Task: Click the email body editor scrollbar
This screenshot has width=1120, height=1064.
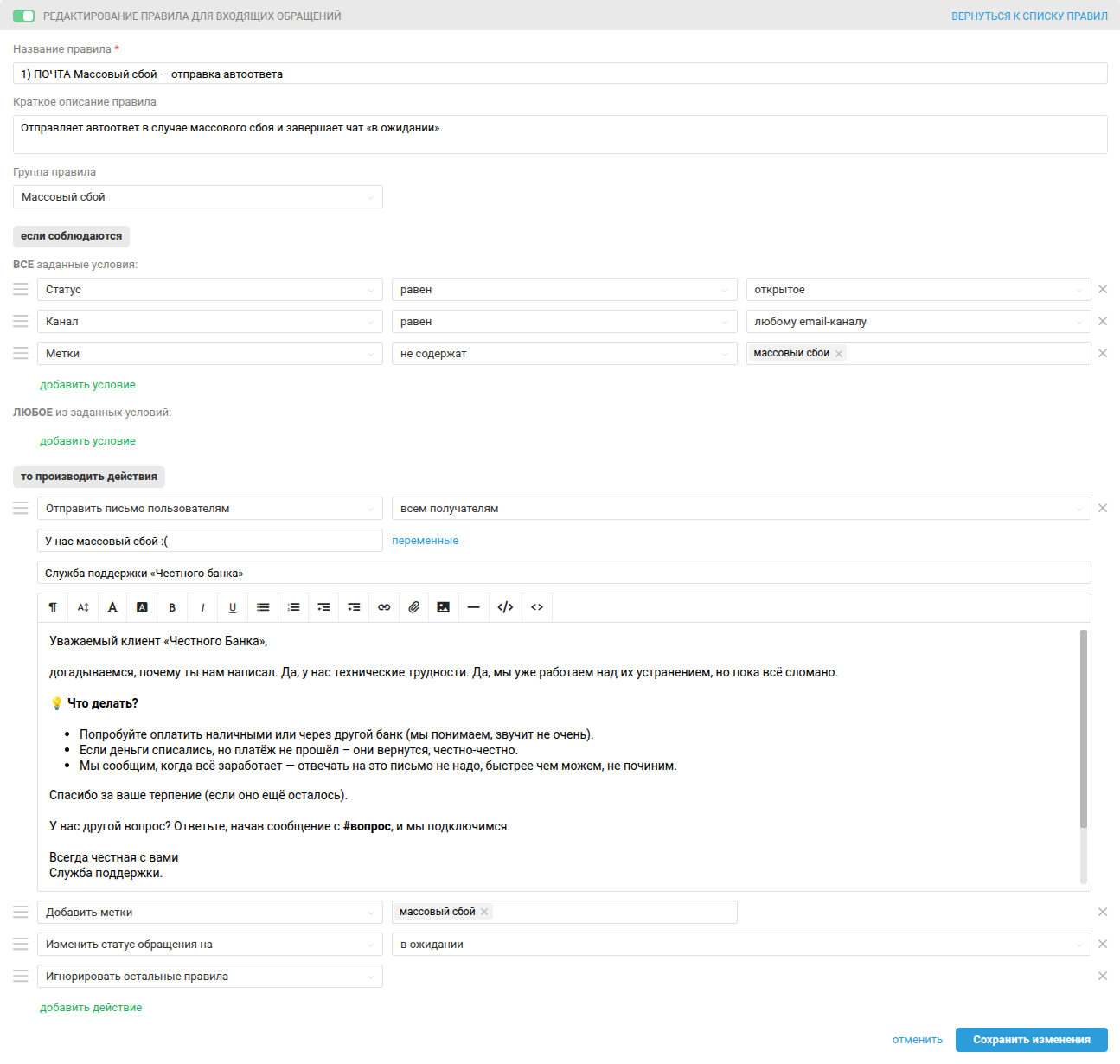Action: pos(1084,728)
